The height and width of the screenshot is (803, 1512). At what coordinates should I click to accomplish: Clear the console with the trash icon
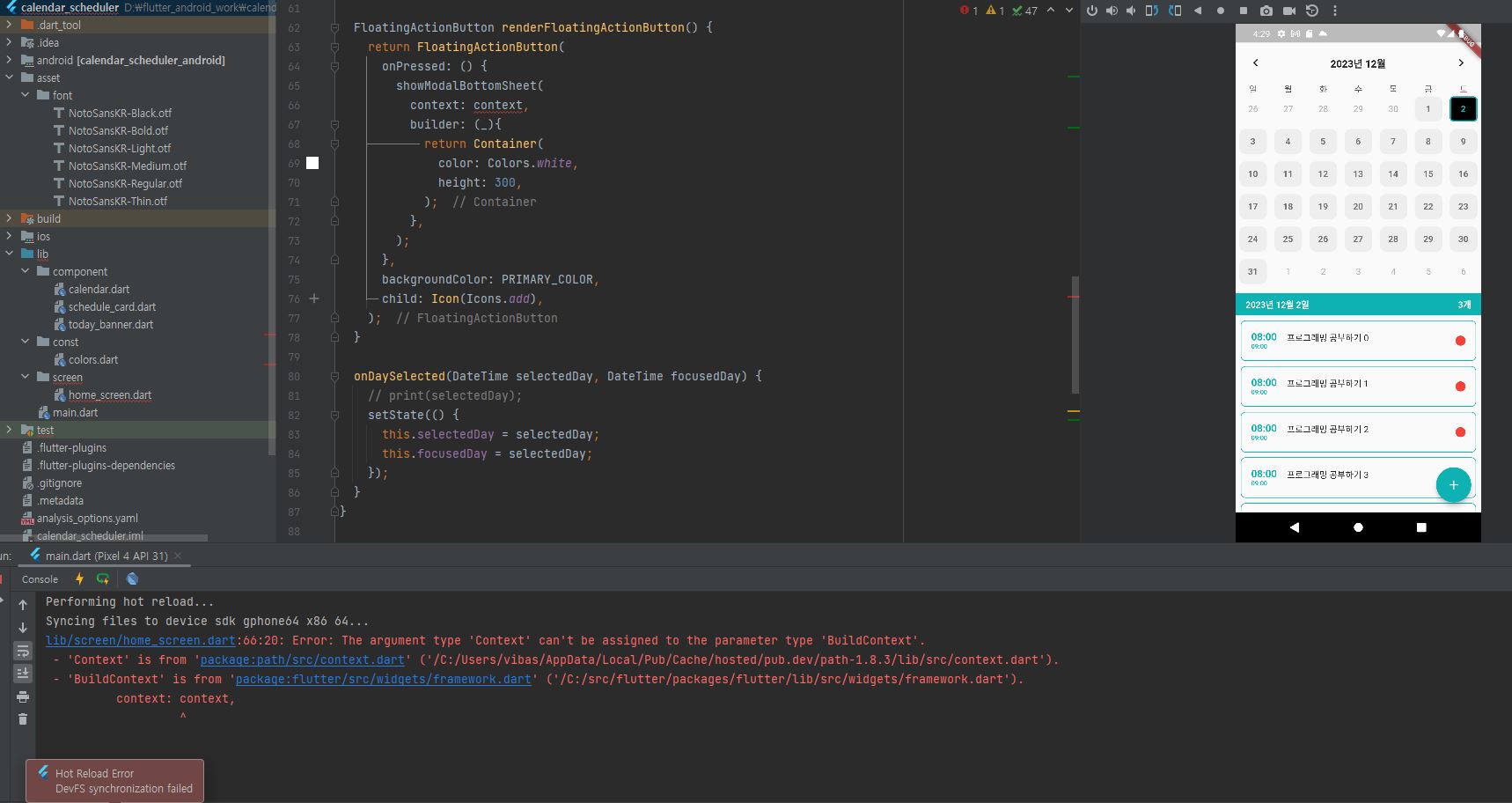point(23,719)
